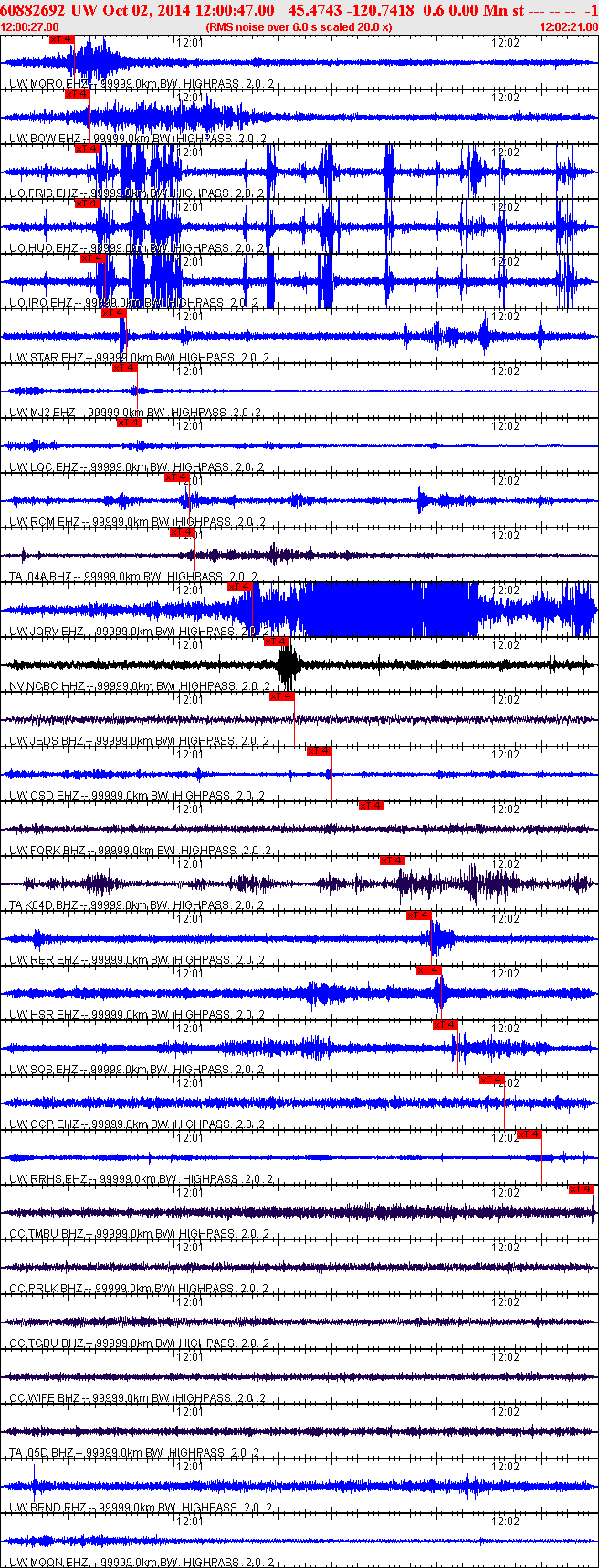Screen dimensions: 599x1568
Task: Select the CC TMBU BHZ station label
Action: pos(46,1234)
